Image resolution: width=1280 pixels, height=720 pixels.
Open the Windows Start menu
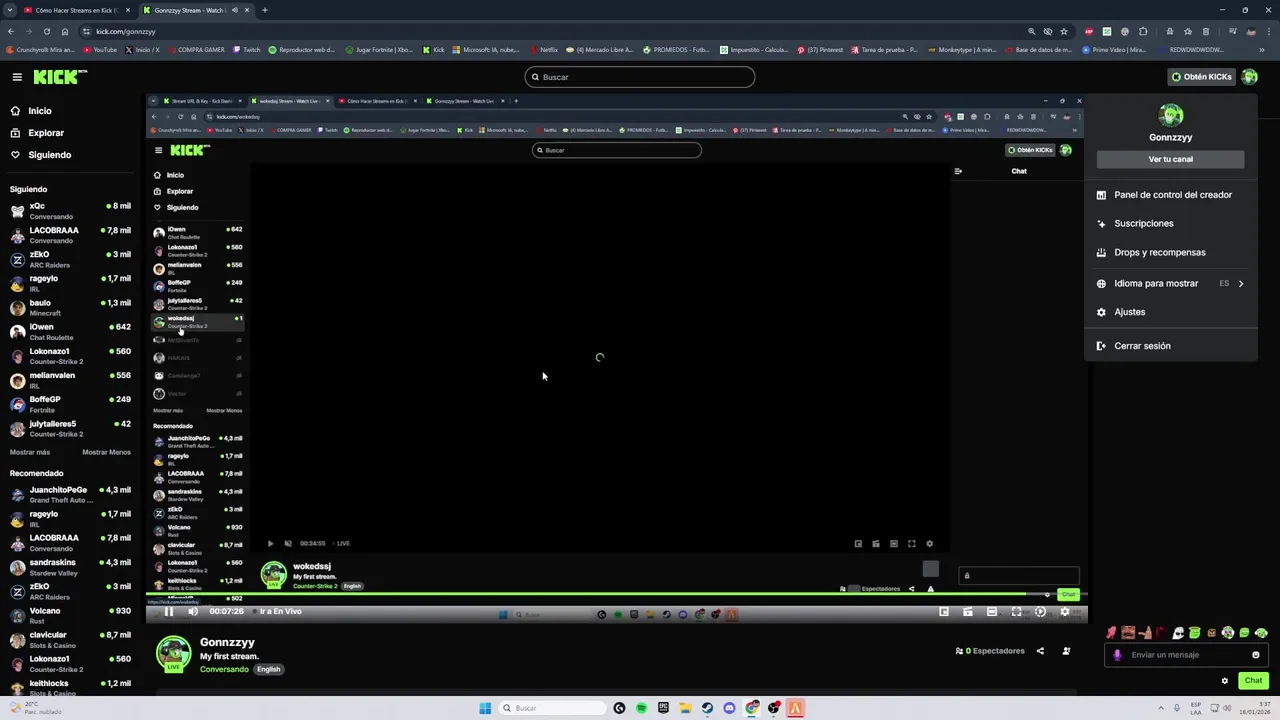coord(485,708)
